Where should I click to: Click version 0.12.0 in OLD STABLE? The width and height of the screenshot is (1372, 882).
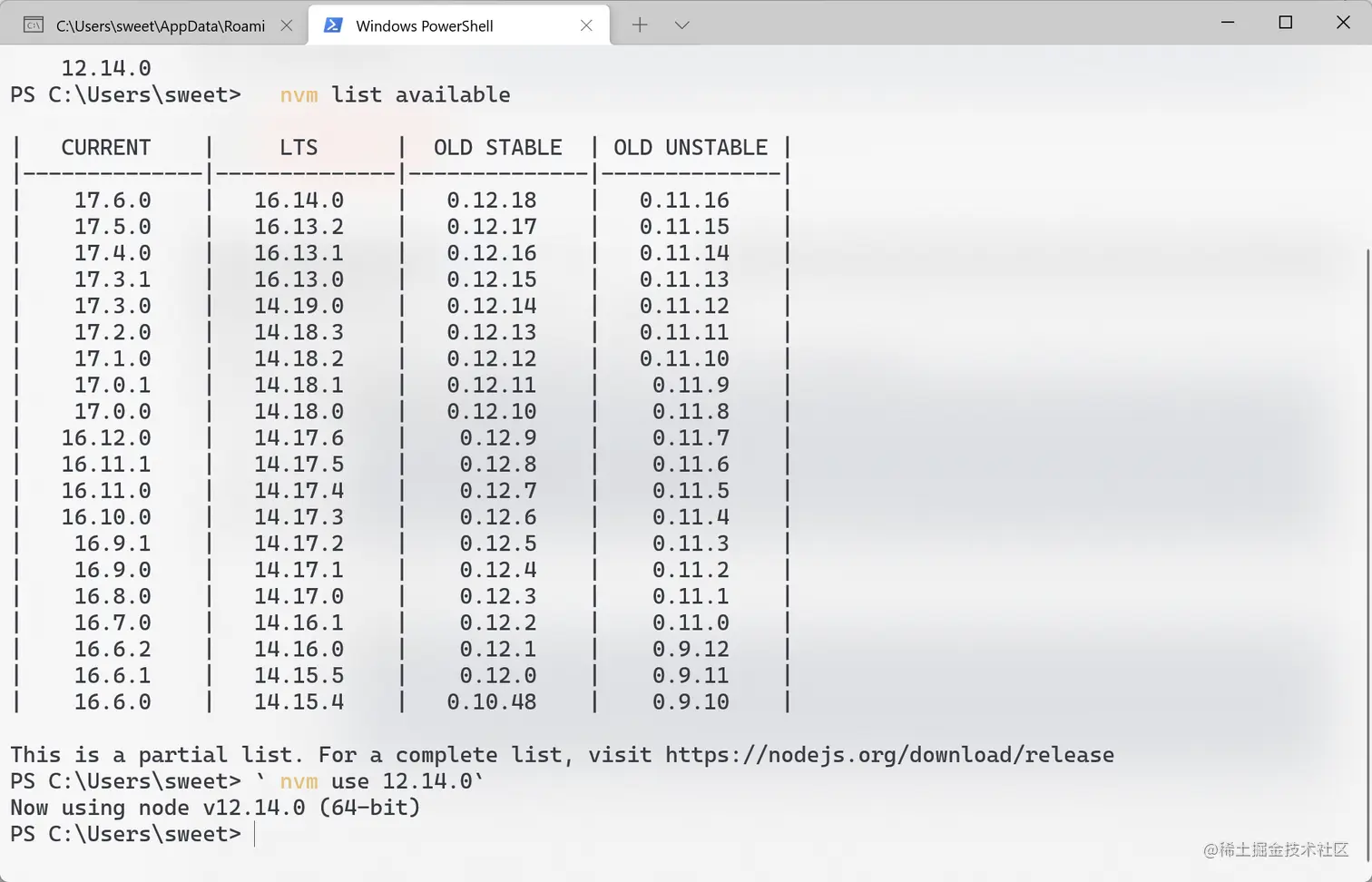coord(498,676)
